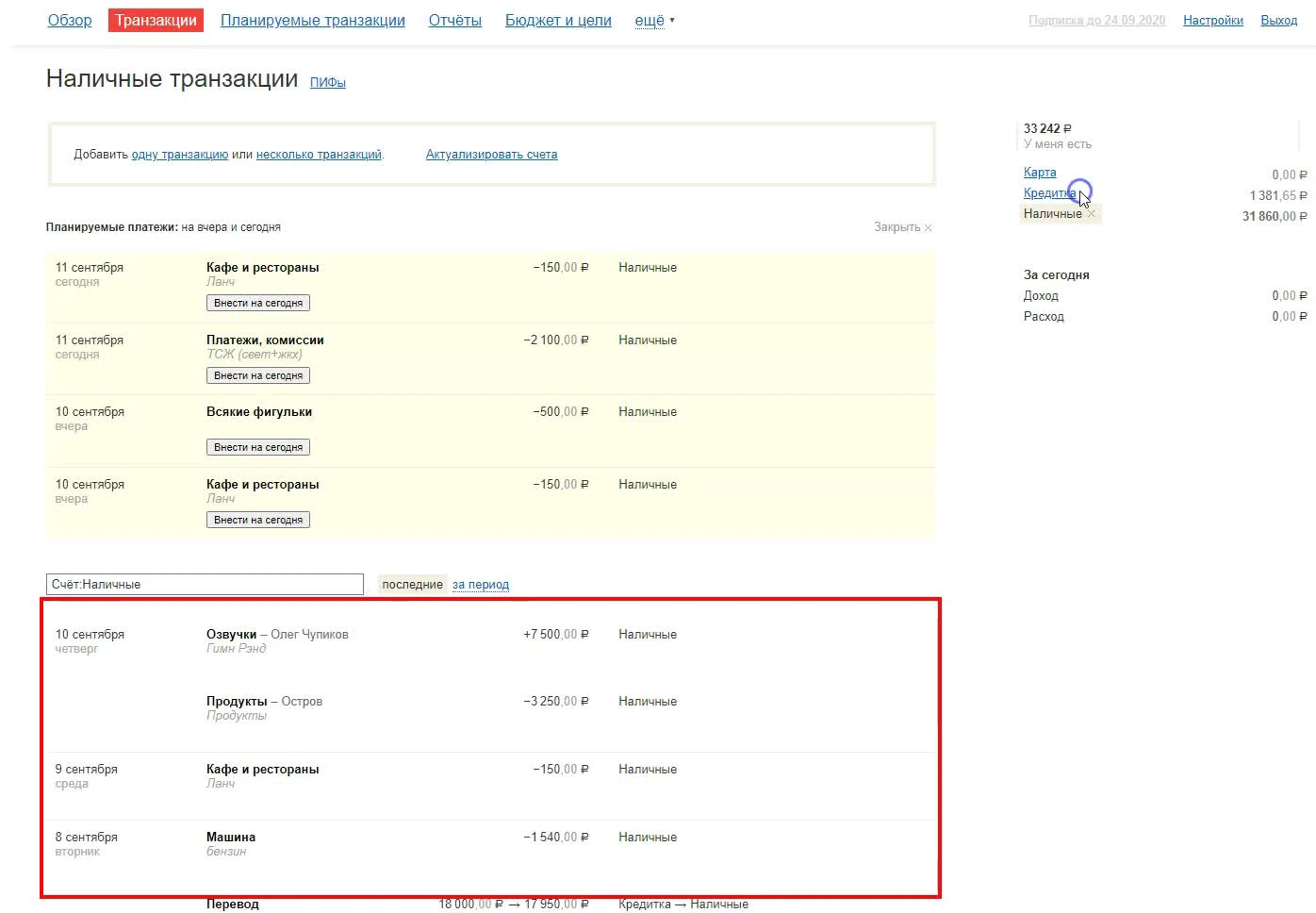Click the −1 540,00 ₽ amount
1316x913 pixels.
pyautogui.click(x=556, y=837)
